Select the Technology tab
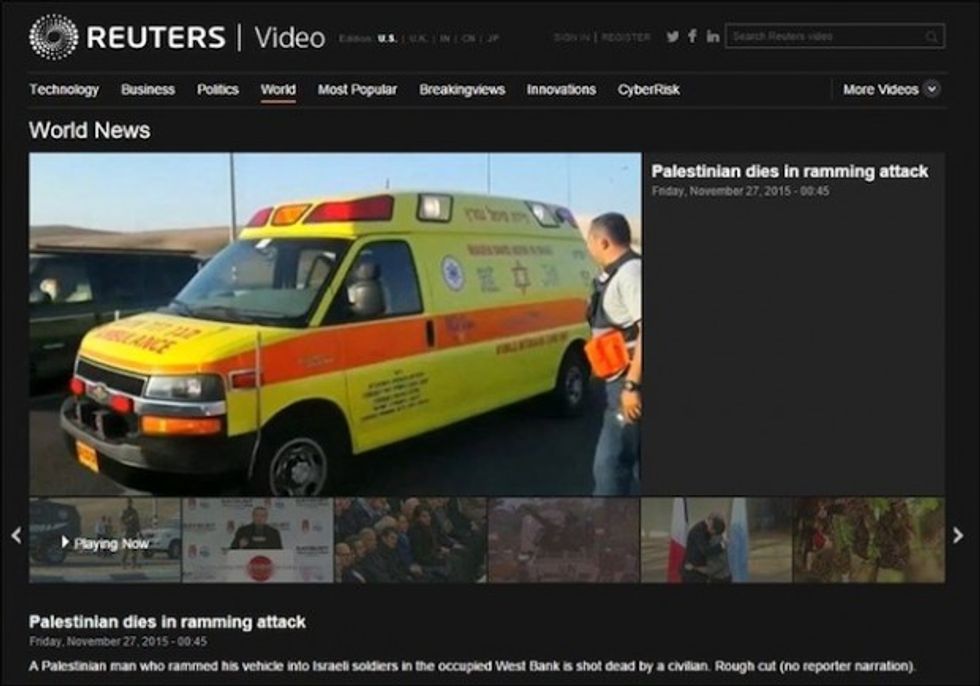Viewport: 980px width, 686px height. 64,89
